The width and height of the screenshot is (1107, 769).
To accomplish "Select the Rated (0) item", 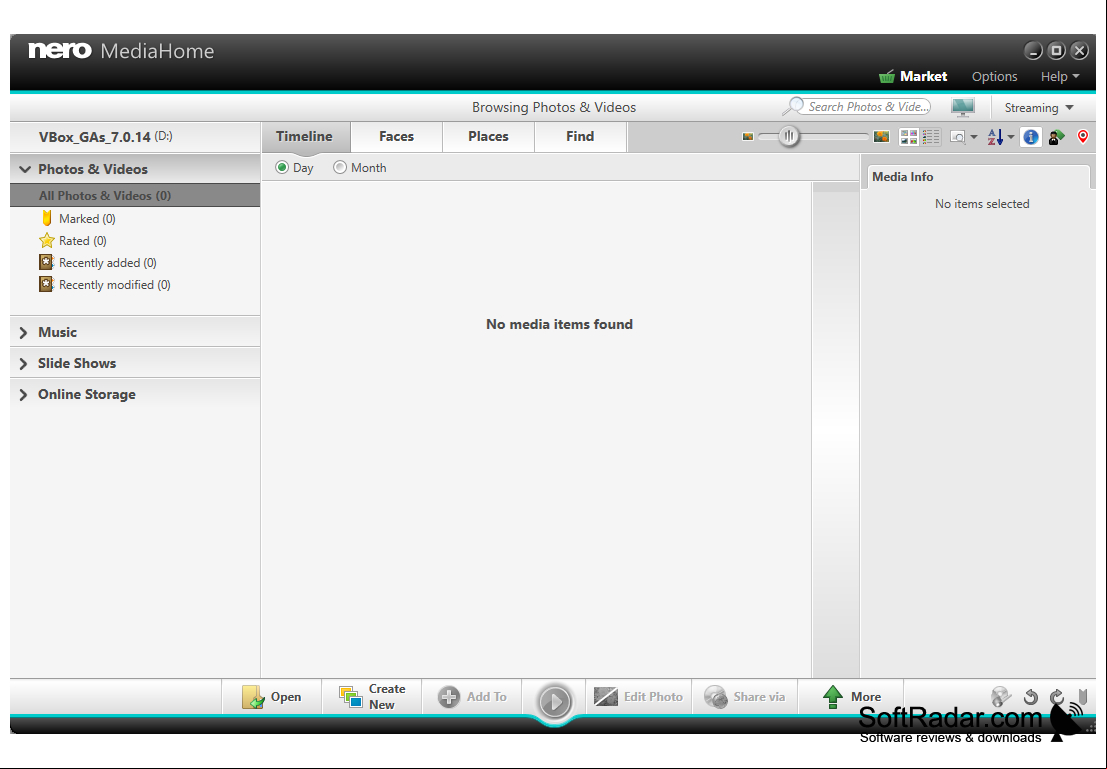I will click(83, 241).
